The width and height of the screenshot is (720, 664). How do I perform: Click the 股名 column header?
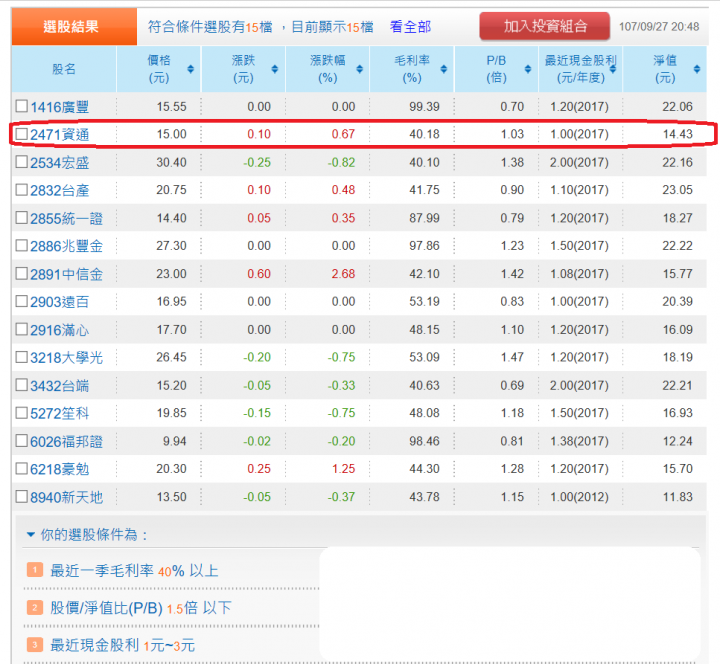[64, 69]
